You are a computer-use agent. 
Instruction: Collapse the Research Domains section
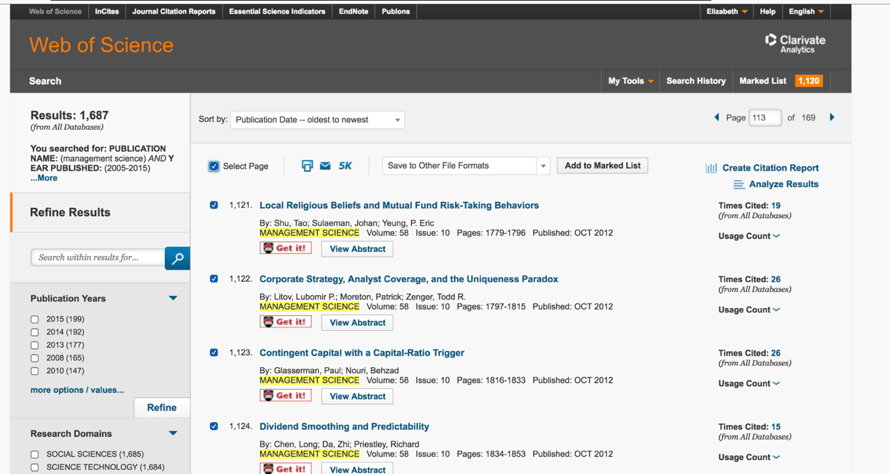point(173,433)
